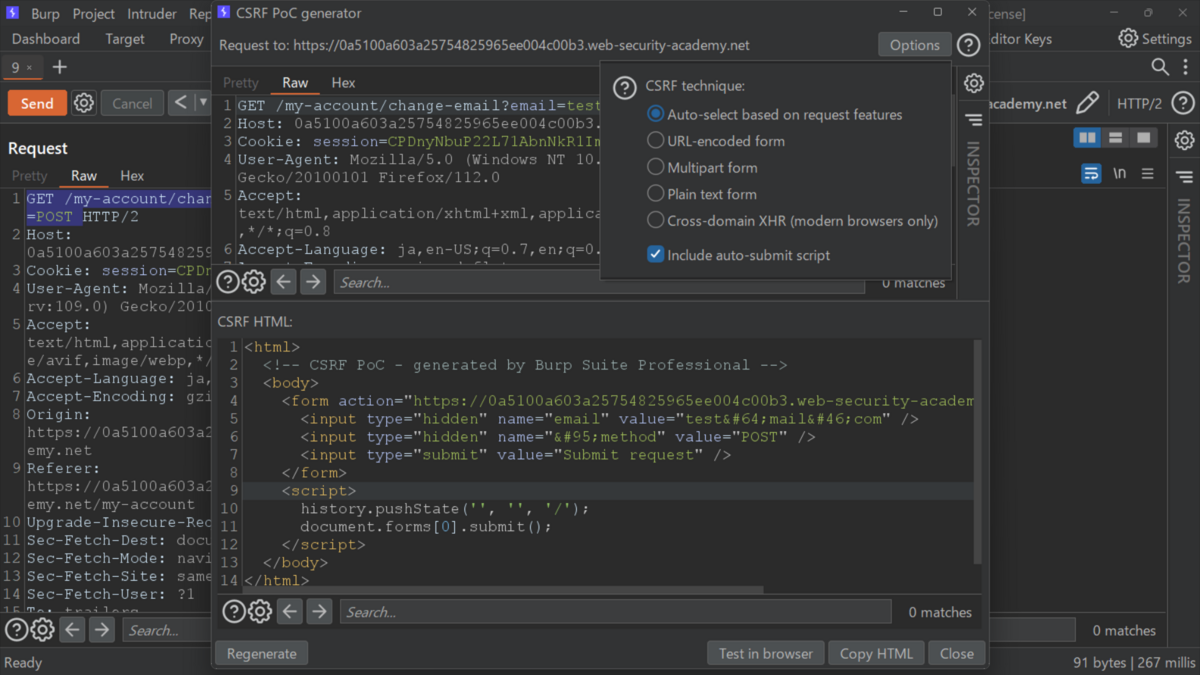Image resolution: width=1200 pixels, height=675 pixels.
Task: Uncheck Include auto-submit script
Action: click(655, 255)
